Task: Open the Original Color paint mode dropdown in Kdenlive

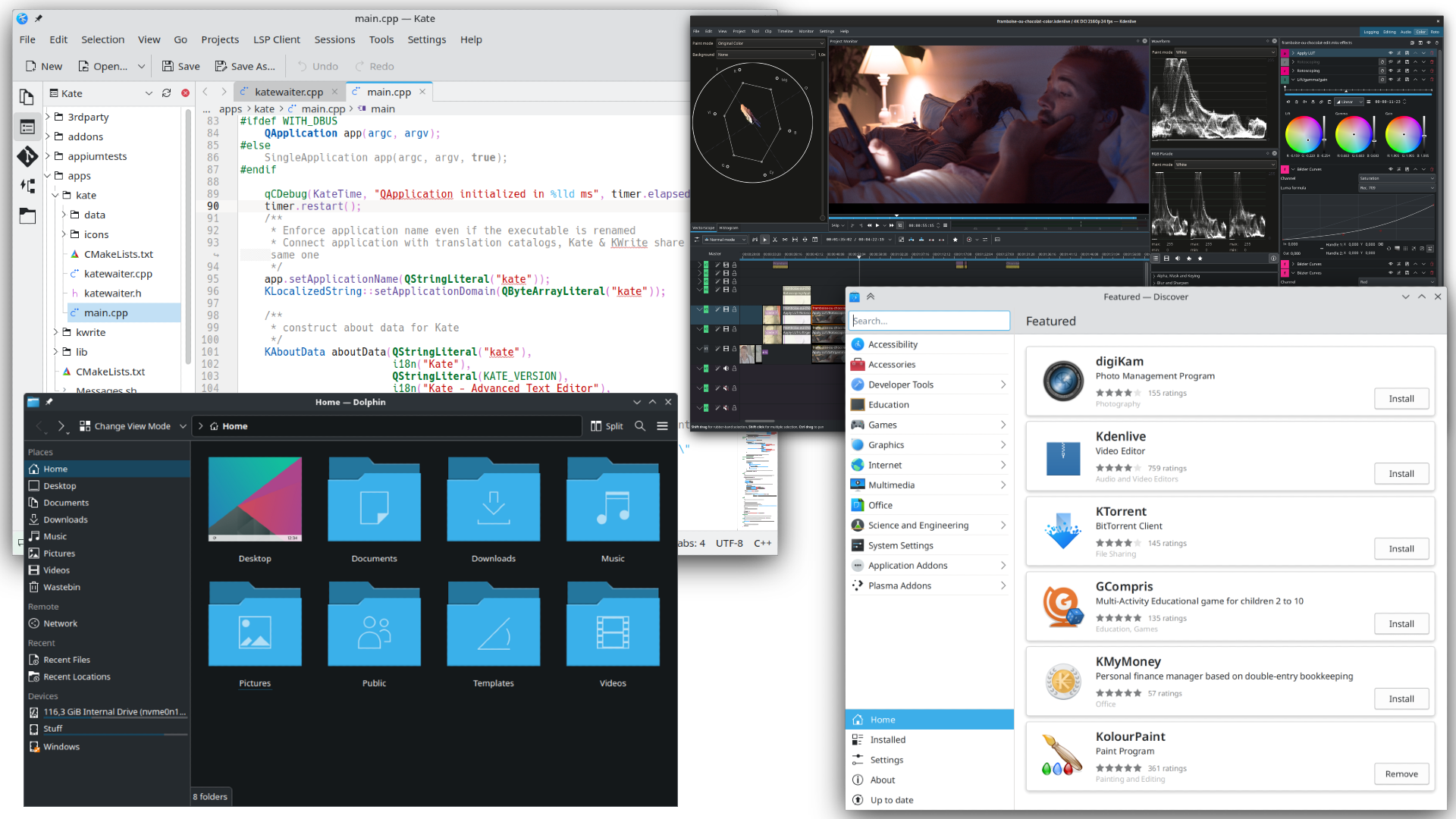Action: pos(770,43)
